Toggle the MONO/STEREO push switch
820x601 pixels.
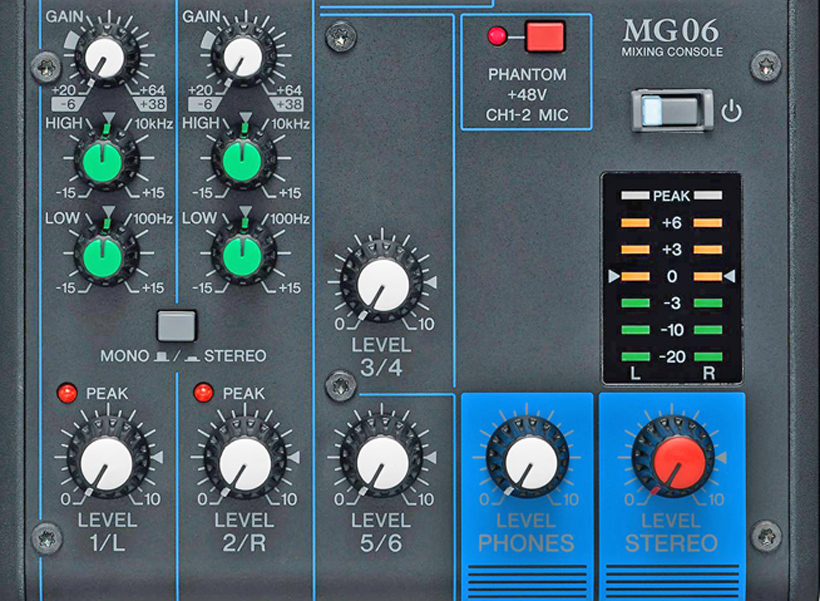click(x=177, y=325)
